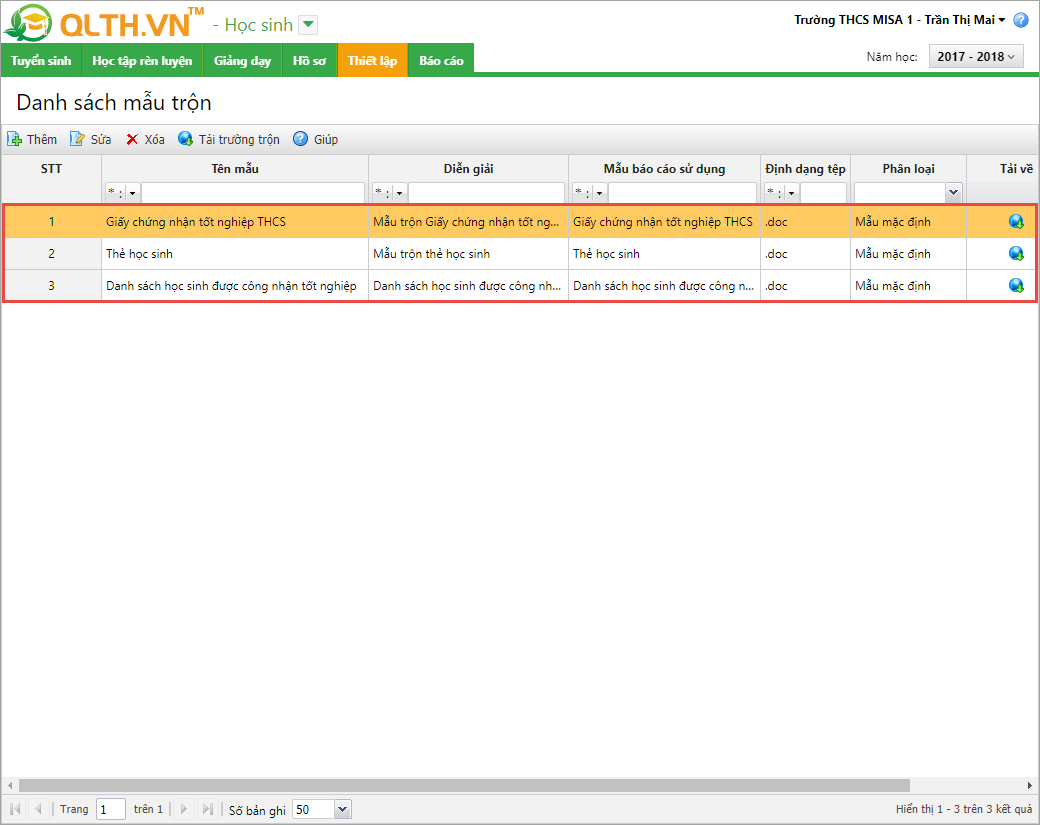Open Giúp help in toolbar
This screenshot has height=825, width=1040.
316,139
